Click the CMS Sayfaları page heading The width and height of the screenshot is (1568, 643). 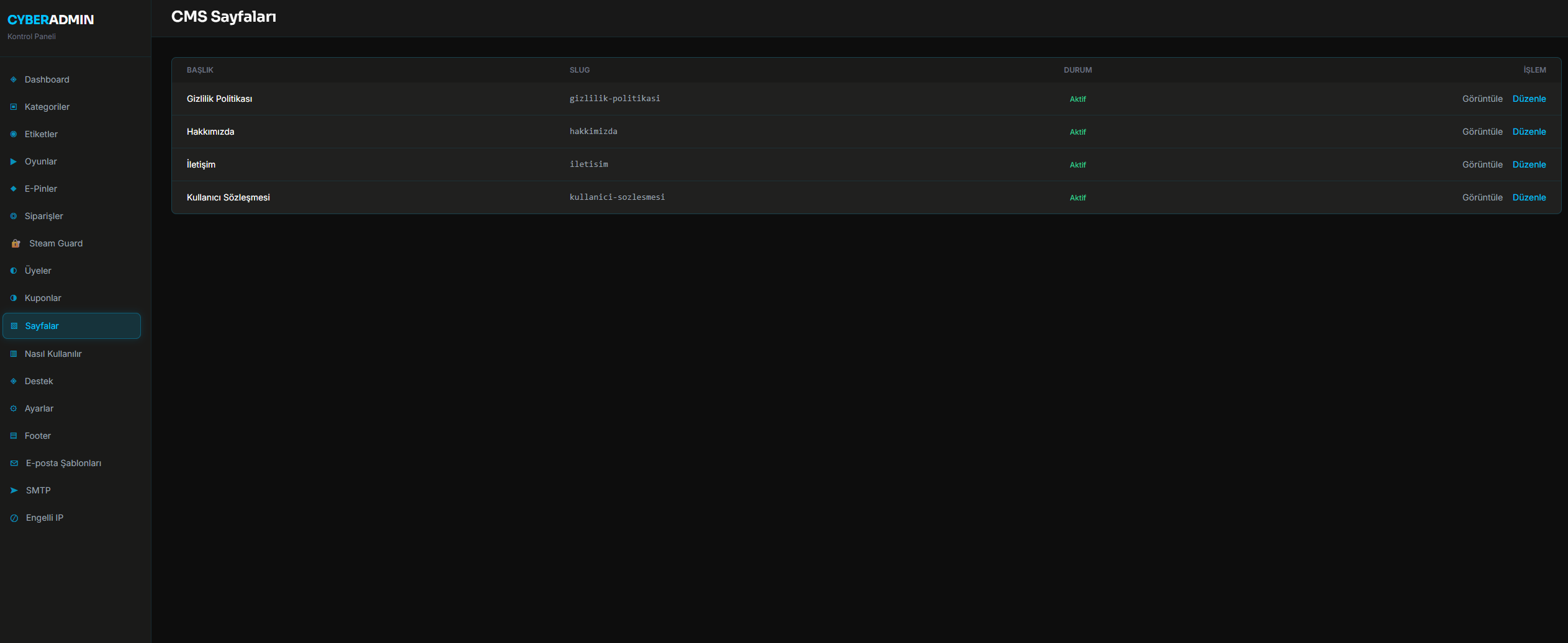223,17
